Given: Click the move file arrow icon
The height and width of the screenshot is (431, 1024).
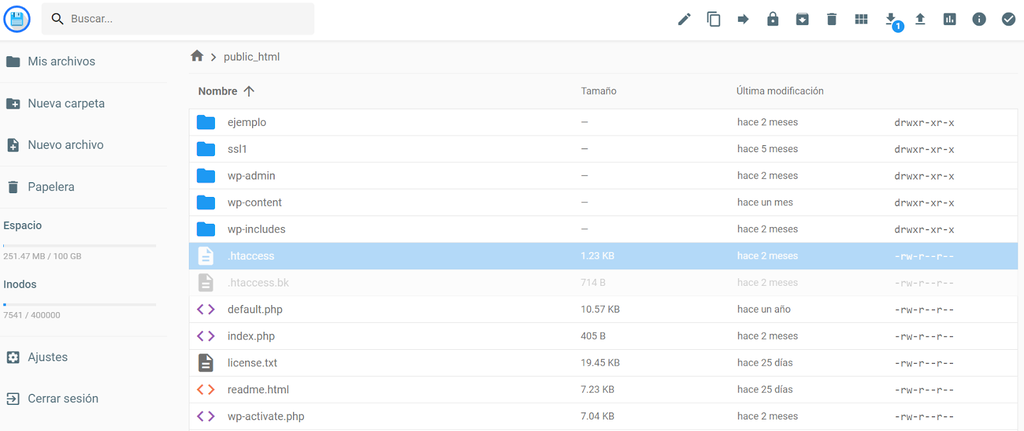Looking at the screenshot, I should [x=743, y=19].
